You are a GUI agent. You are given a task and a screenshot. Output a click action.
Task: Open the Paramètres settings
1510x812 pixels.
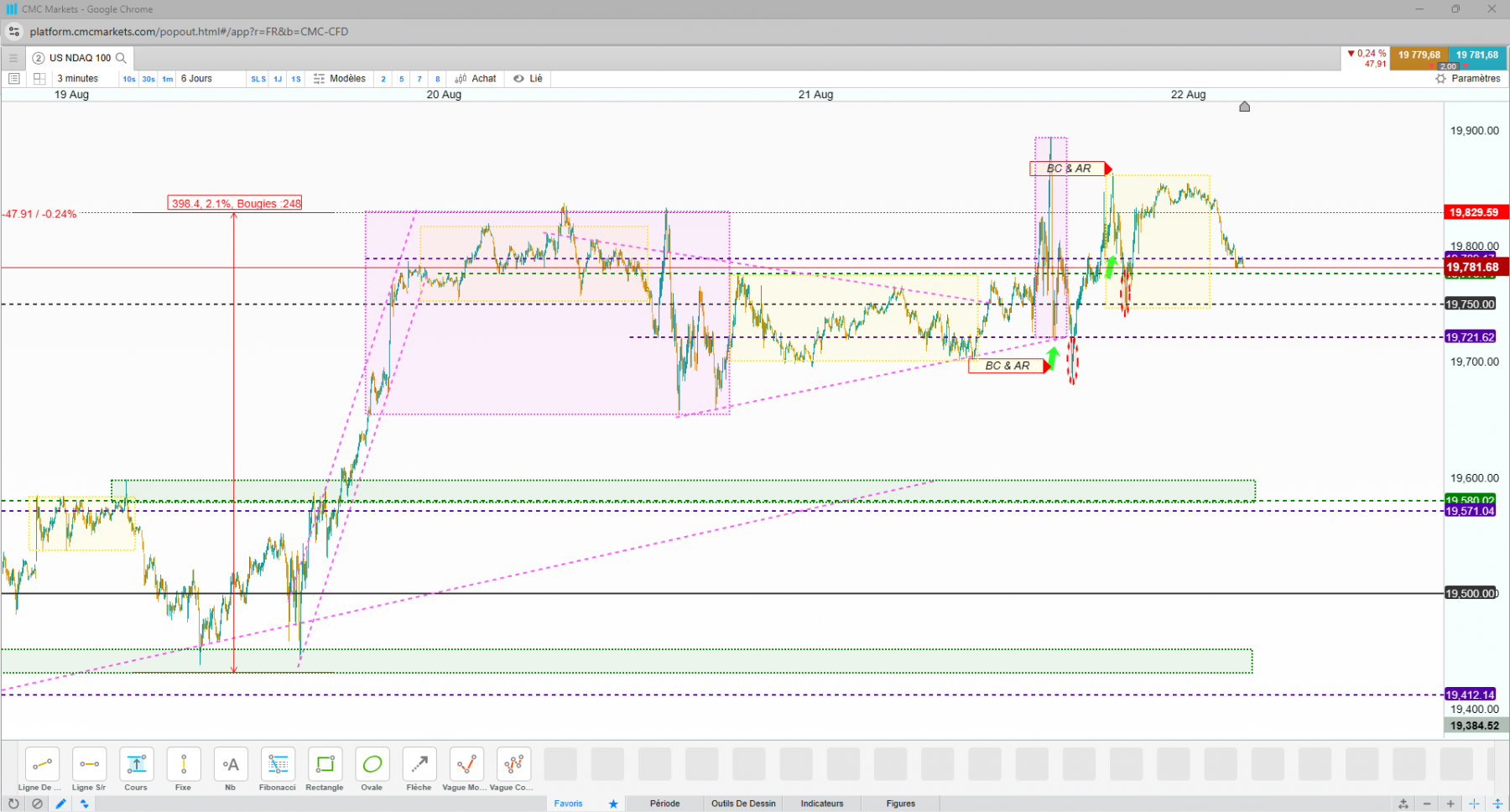click(1468, 79)
